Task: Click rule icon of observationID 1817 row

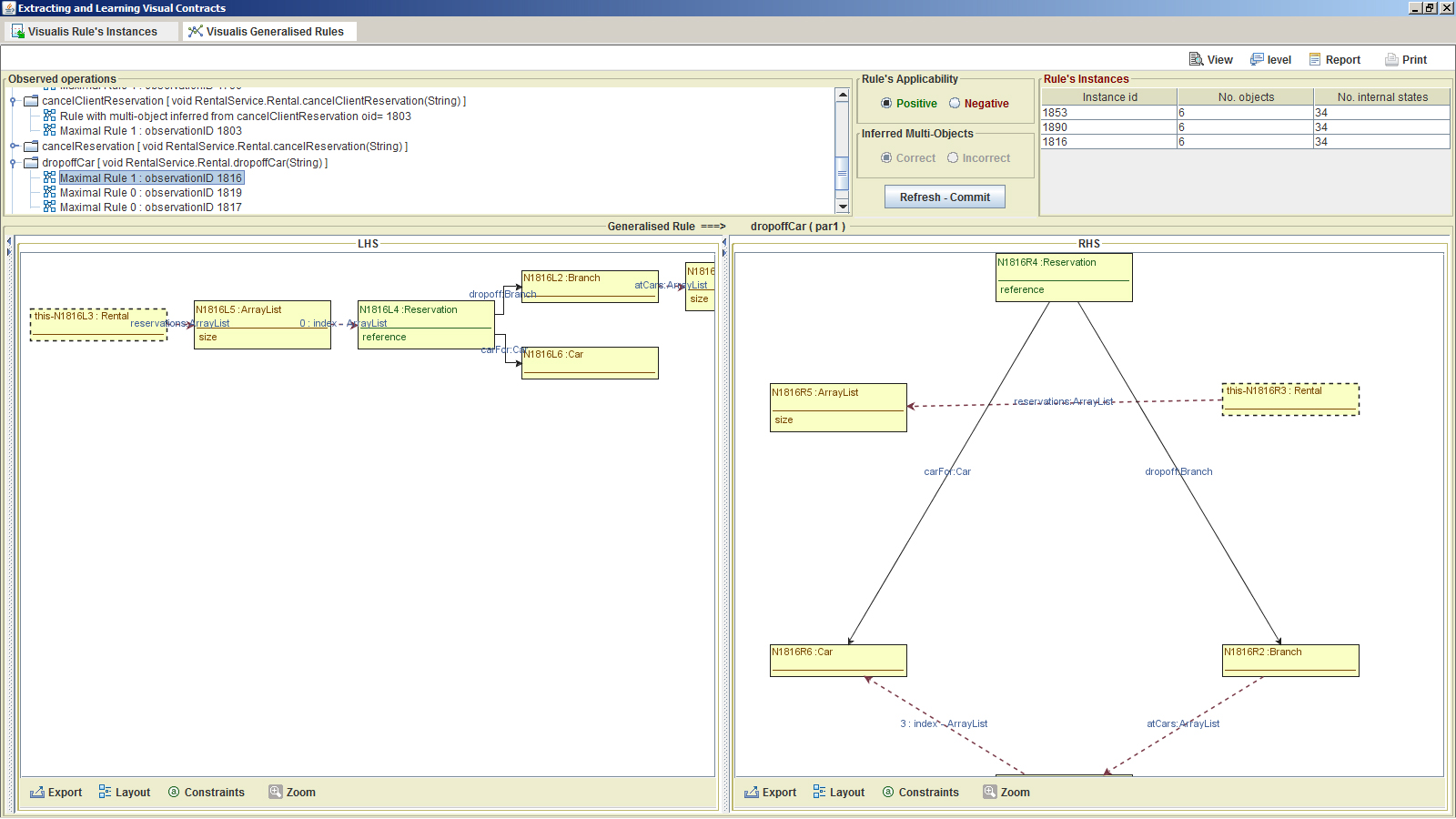Action: [x=50, y=207]
